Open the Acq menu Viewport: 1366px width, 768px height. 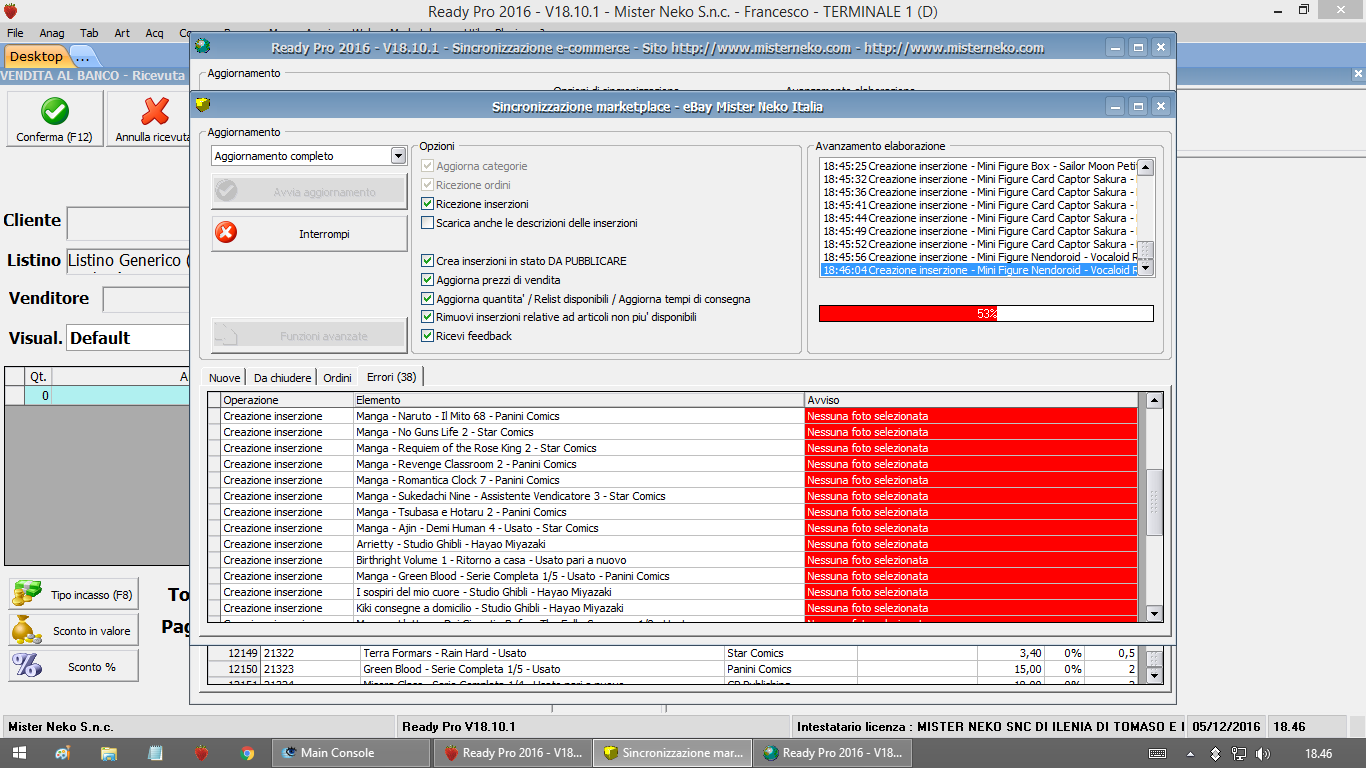pyautogui.click(x=154, y=33)
